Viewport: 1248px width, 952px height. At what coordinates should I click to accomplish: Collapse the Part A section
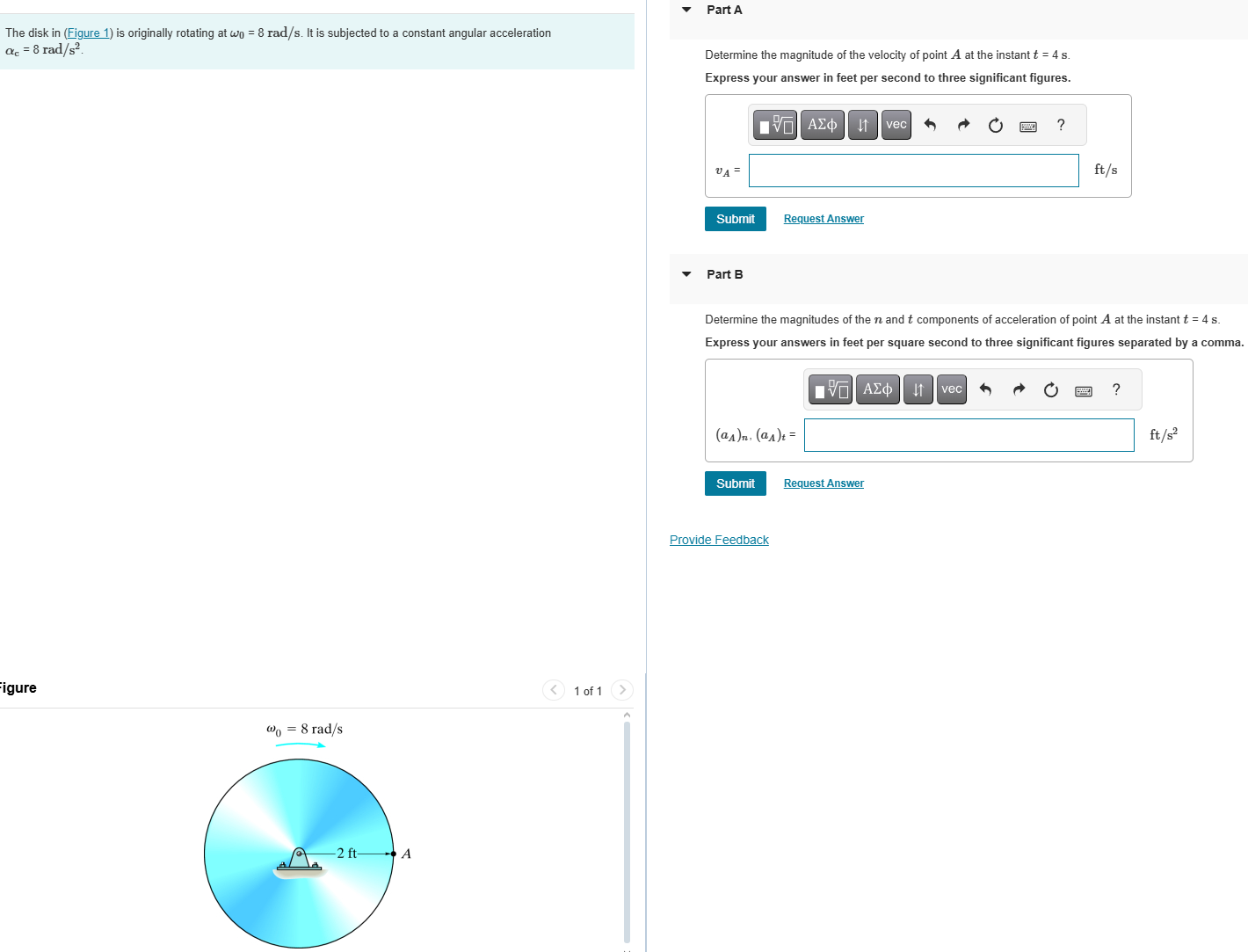click(686, 9)
